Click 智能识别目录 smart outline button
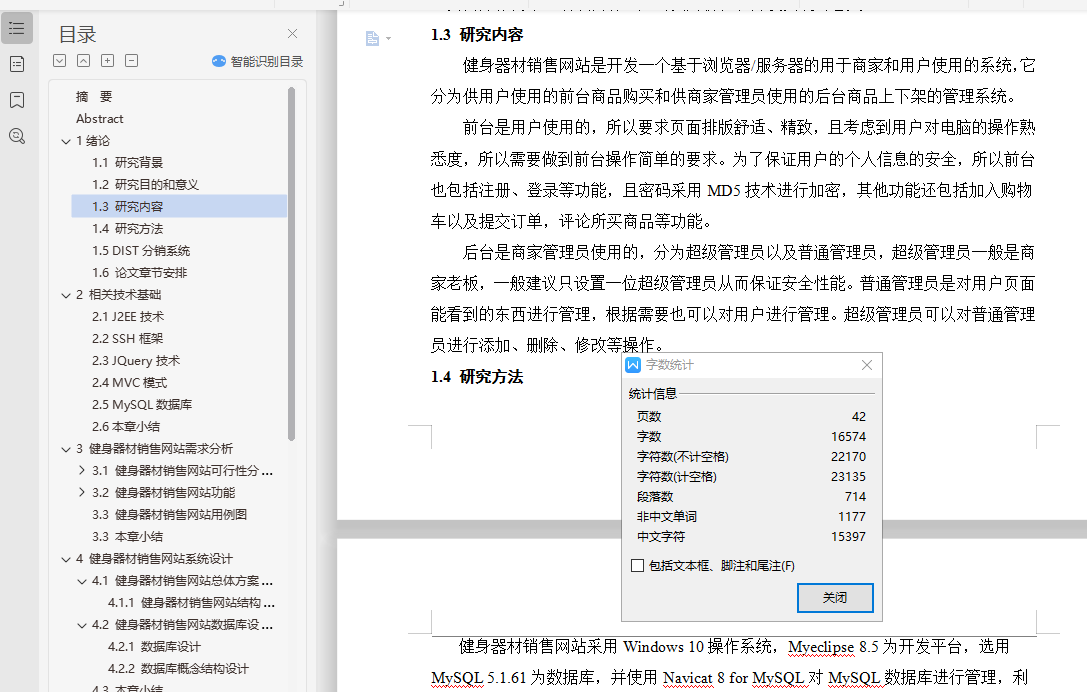 point(257,61)
